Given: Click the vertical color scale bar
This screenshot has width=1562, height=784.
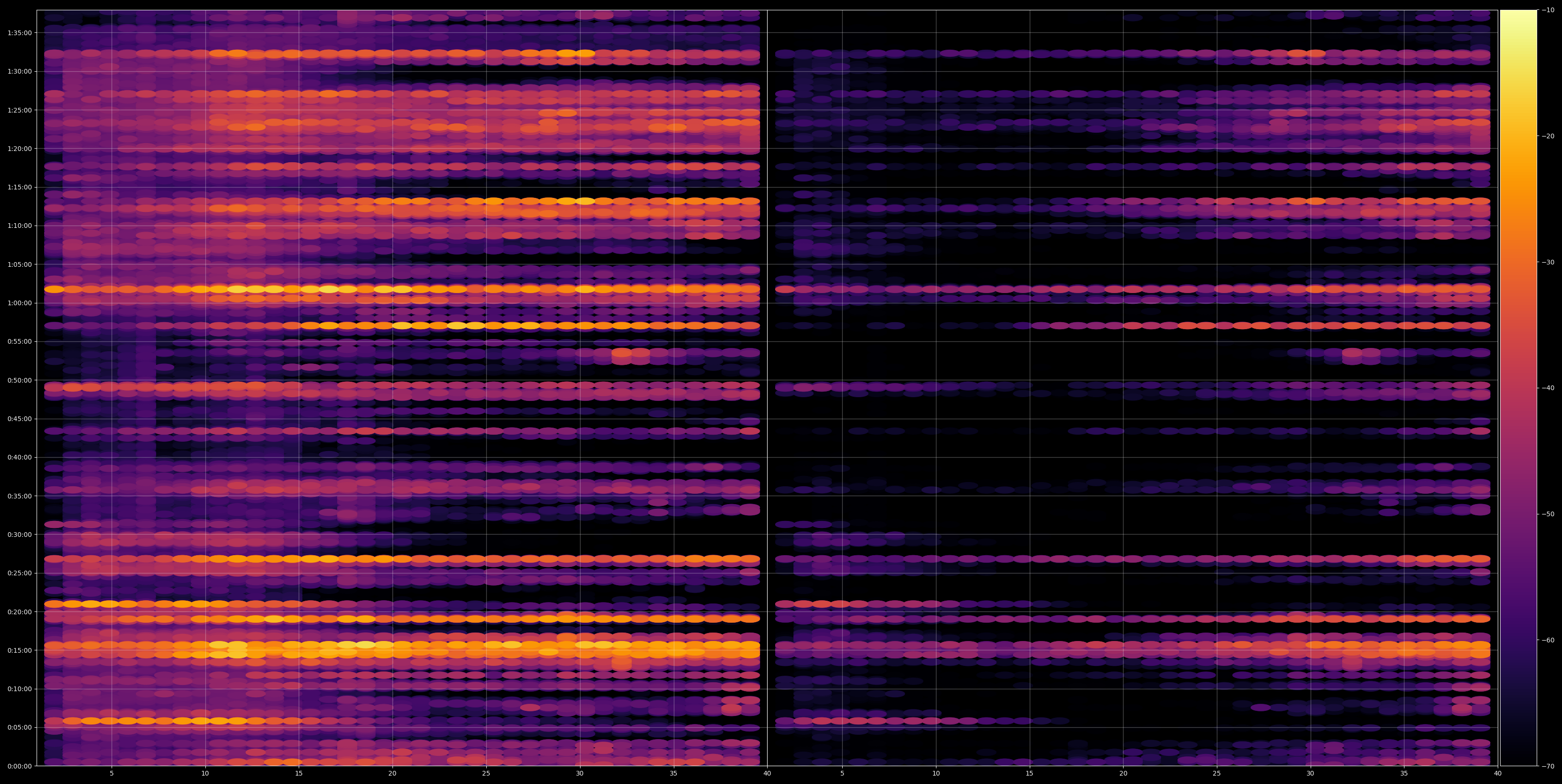Looking at the screenshot, I should pyautogui.click(x=1518, y=388).
